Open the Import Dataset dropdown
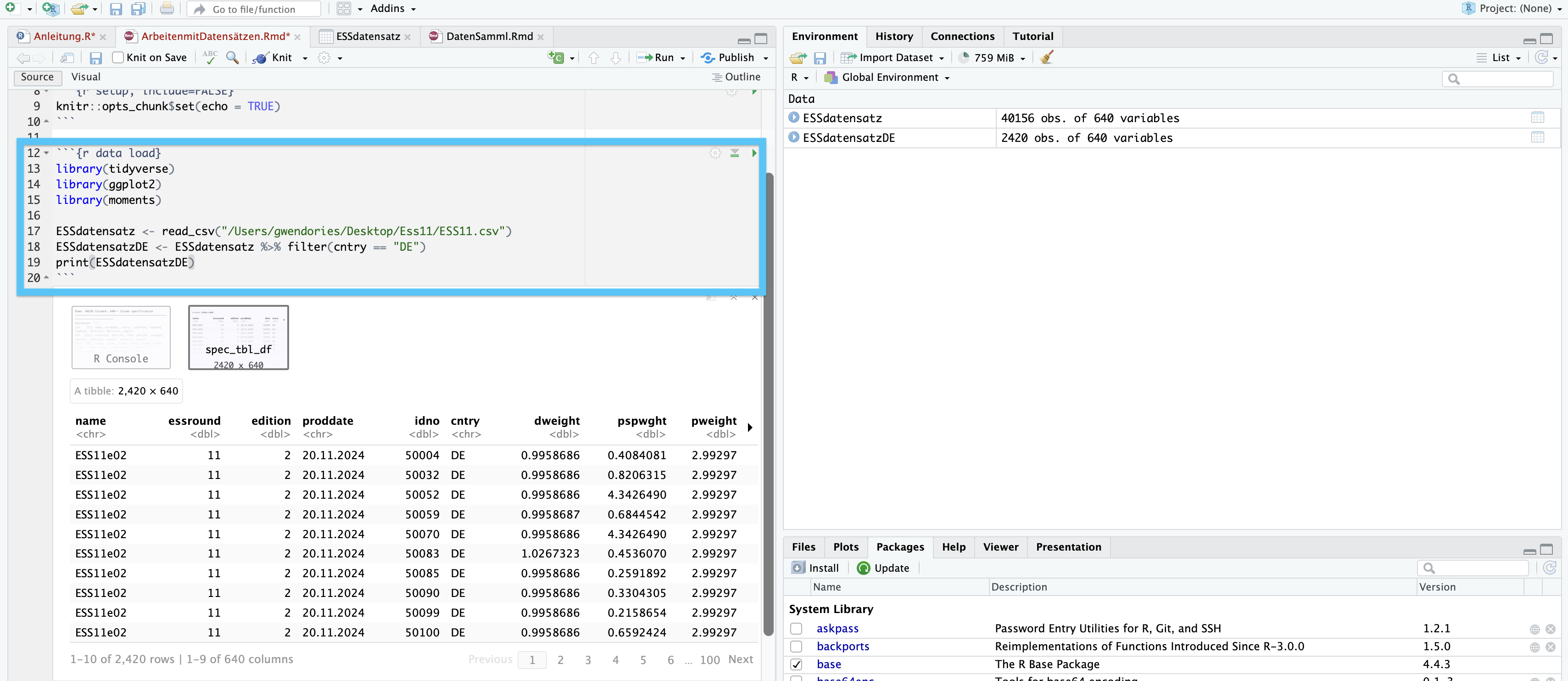1568x681 pixels. [893, 58]
